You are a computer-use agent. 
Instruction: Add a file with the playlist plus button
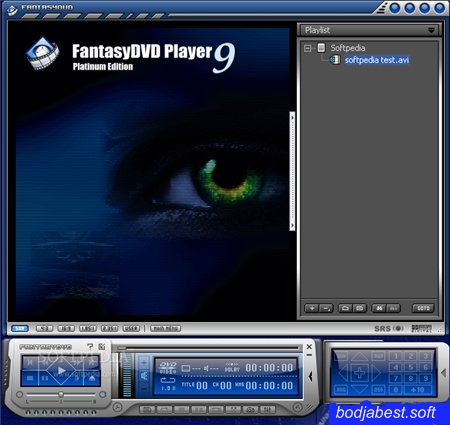312,308
